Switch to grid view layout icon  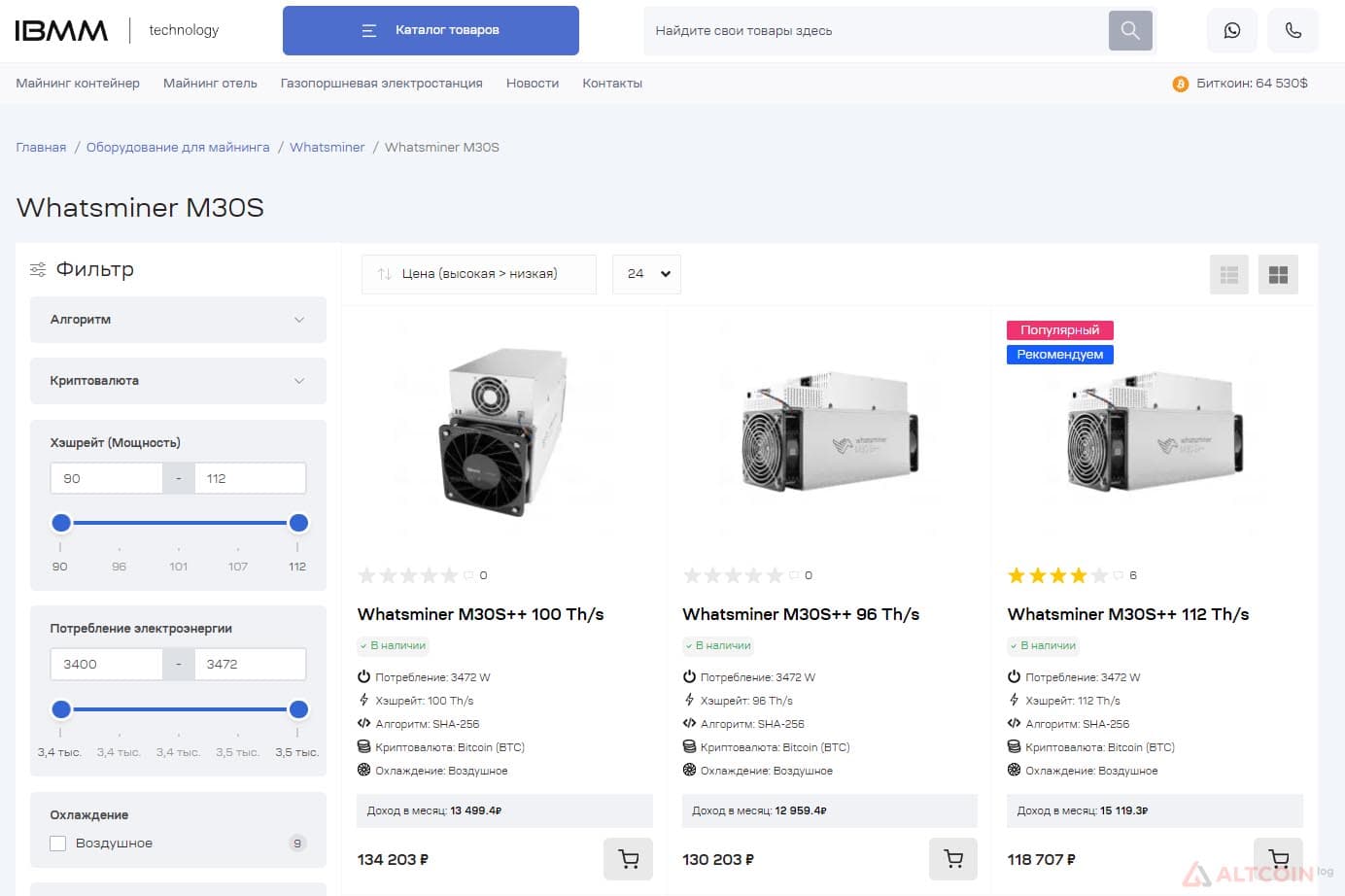tap(1278, 275)
